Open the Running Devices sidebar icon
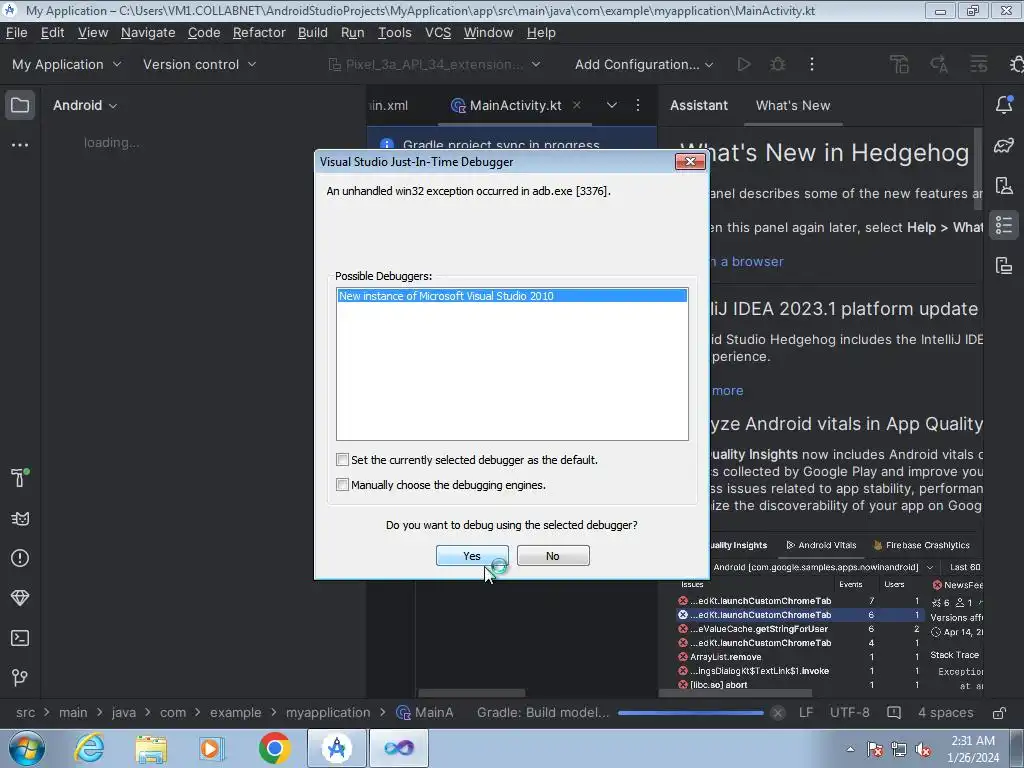Screen dimensions: 1024x768 click(1004, 266)
